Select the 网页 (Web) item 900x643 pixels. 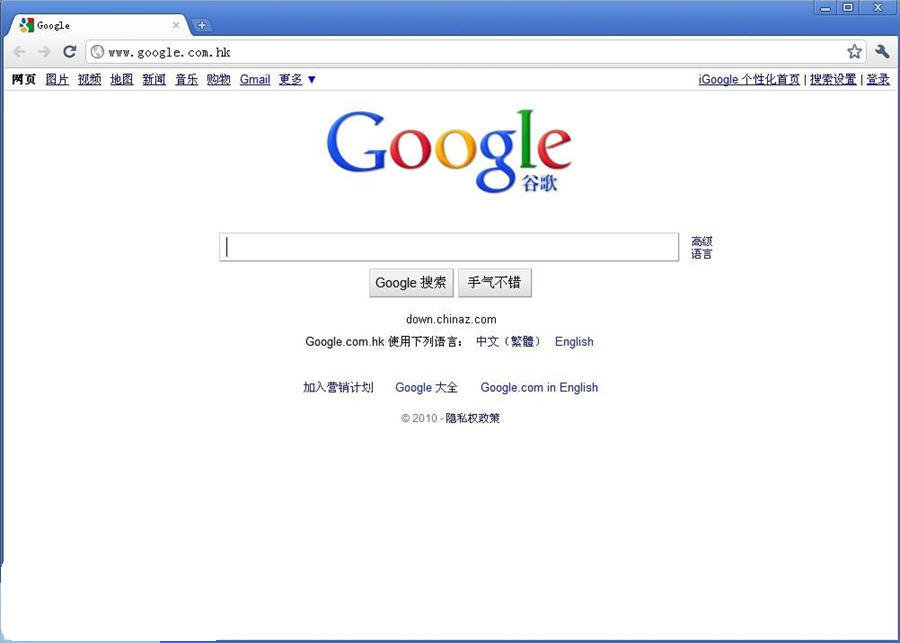click(x=24, y=80)
